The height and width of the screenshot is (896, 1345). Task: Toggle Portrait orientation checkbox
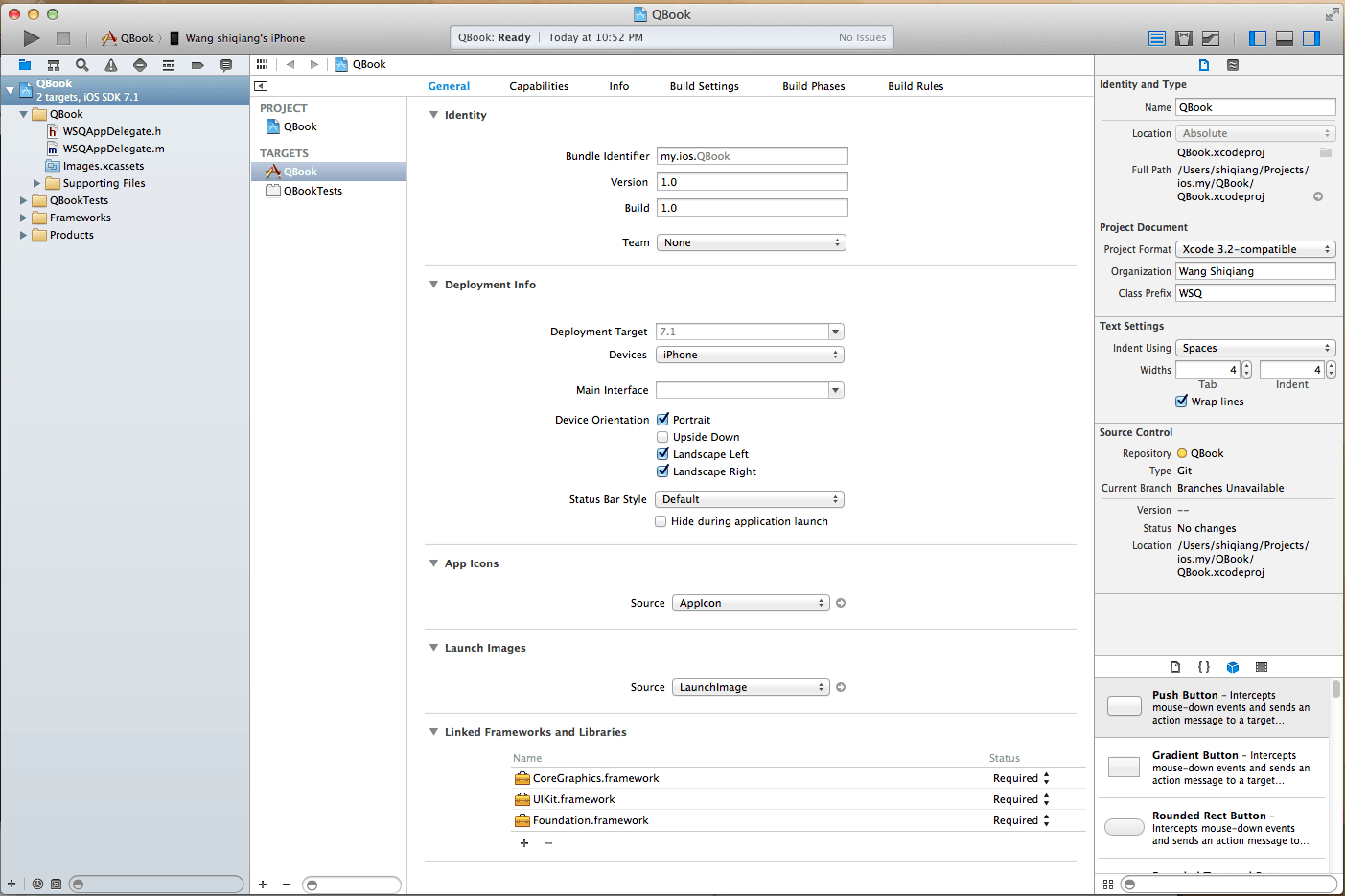click(662, 420)
